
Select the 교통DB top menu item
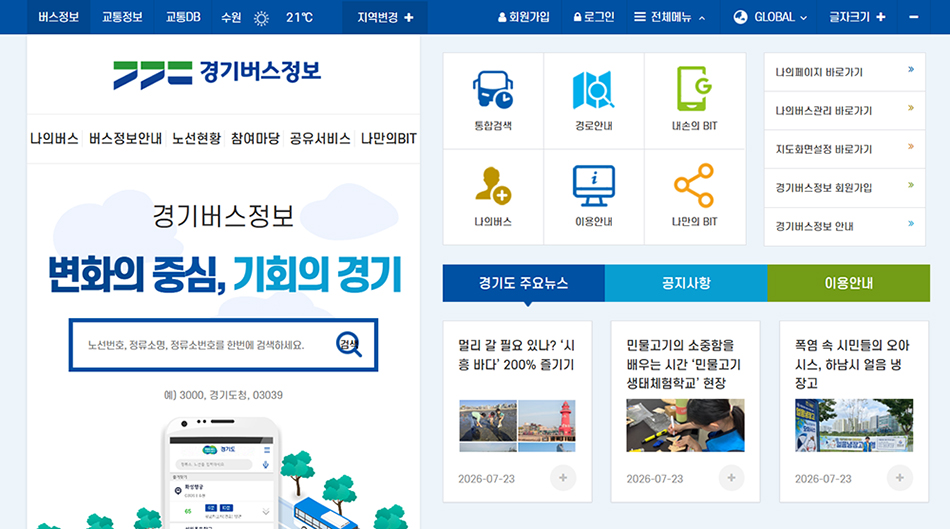coord(183,17)
